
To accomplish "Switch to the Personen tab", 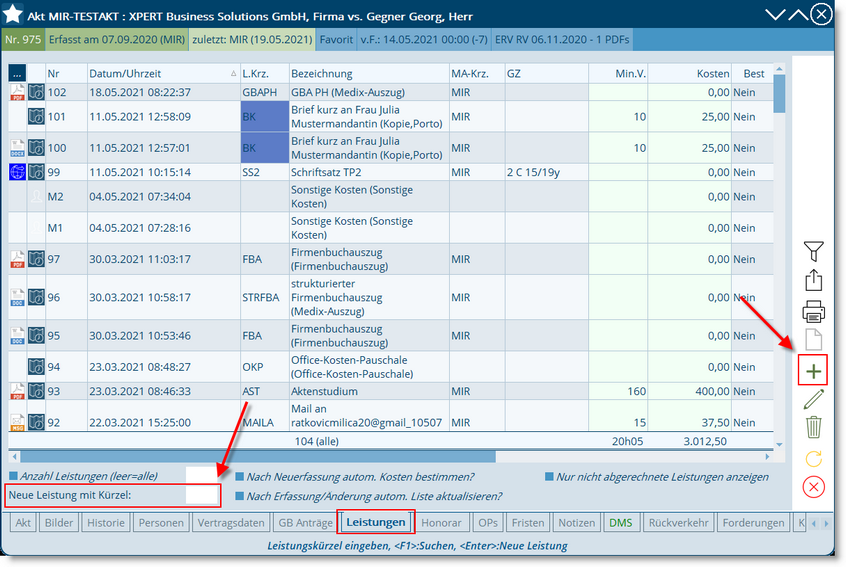I will coord(161,523).
